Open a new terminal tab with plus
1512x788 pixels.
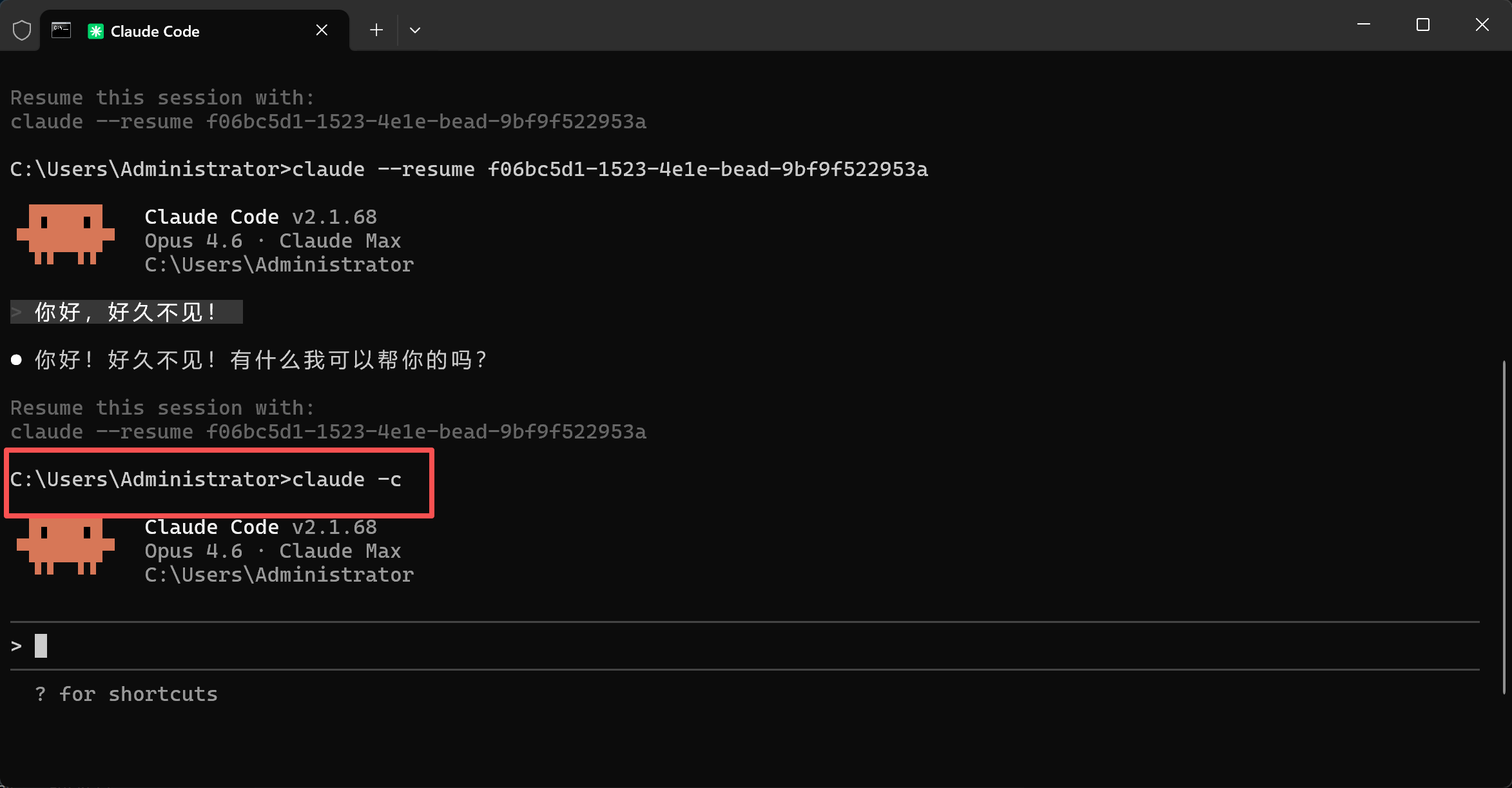[376, 30]
